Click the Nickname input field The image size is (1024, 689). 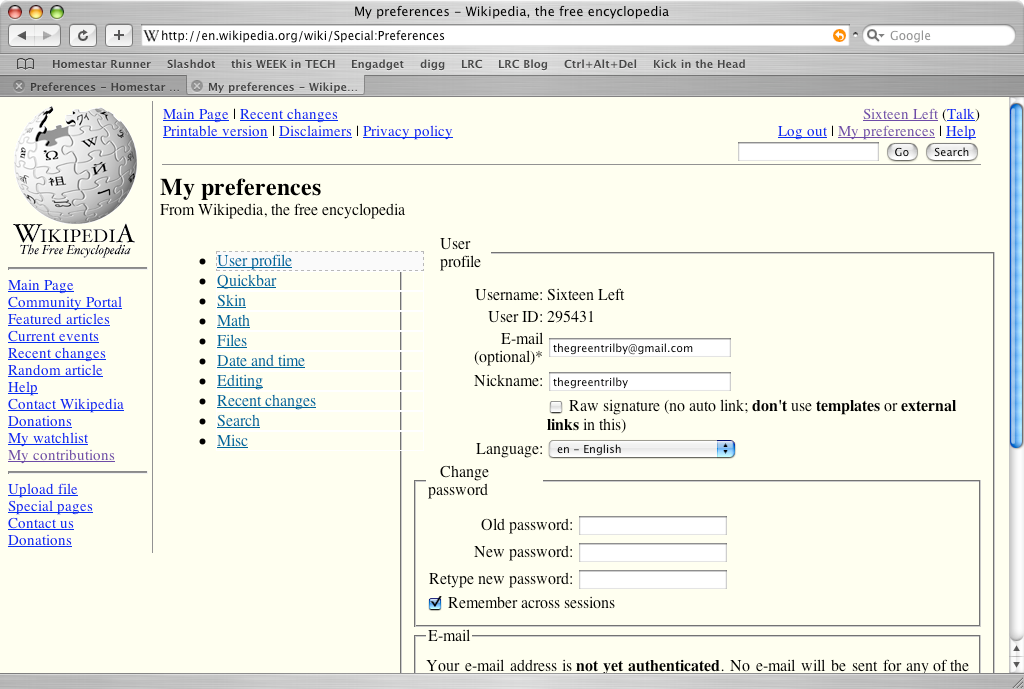tap(639, 382)
